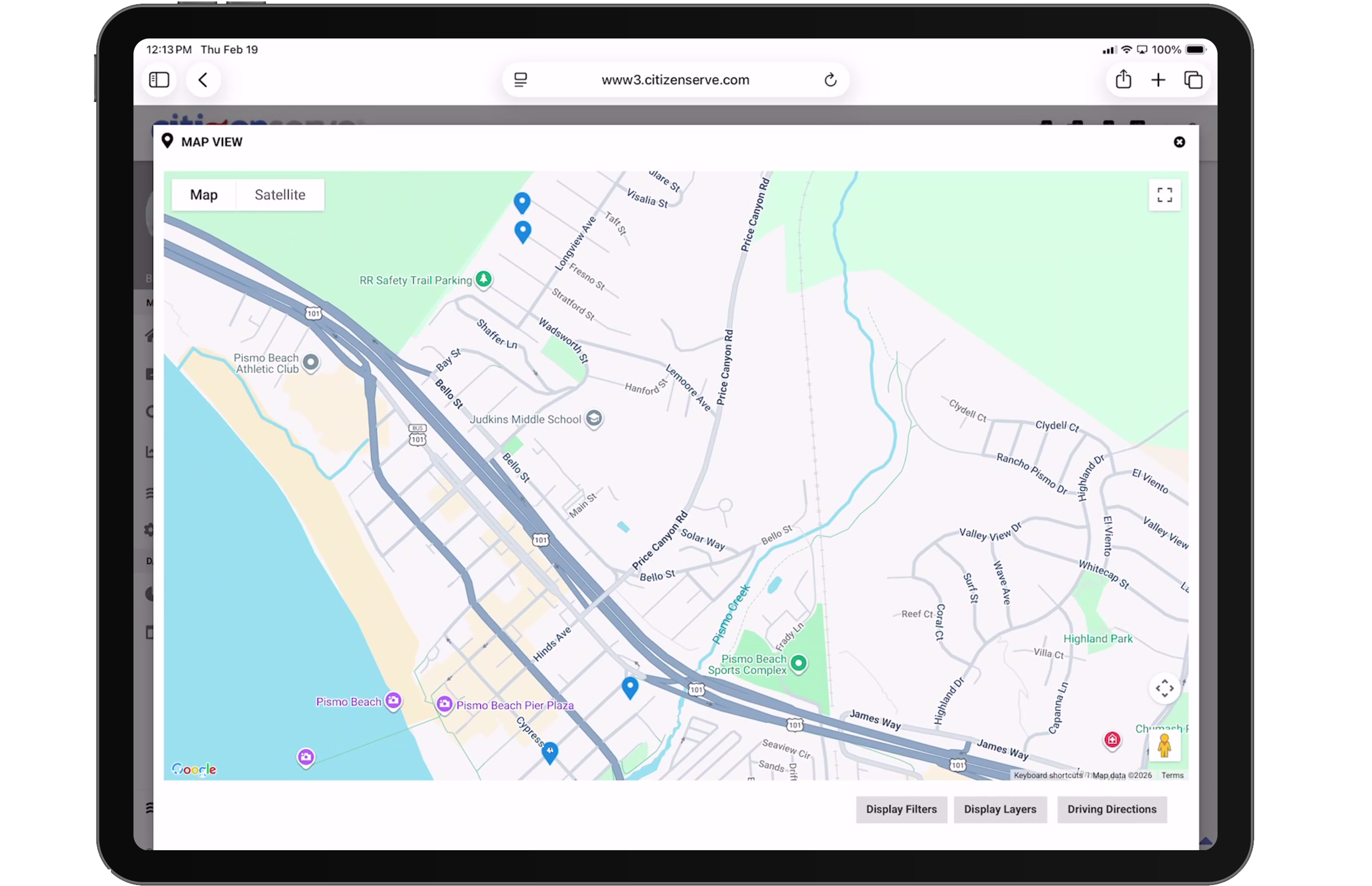Image resolution: width=1372 pixels, height=886 pixels.
Task: Select the Map tab
Action: coord(204,194)
